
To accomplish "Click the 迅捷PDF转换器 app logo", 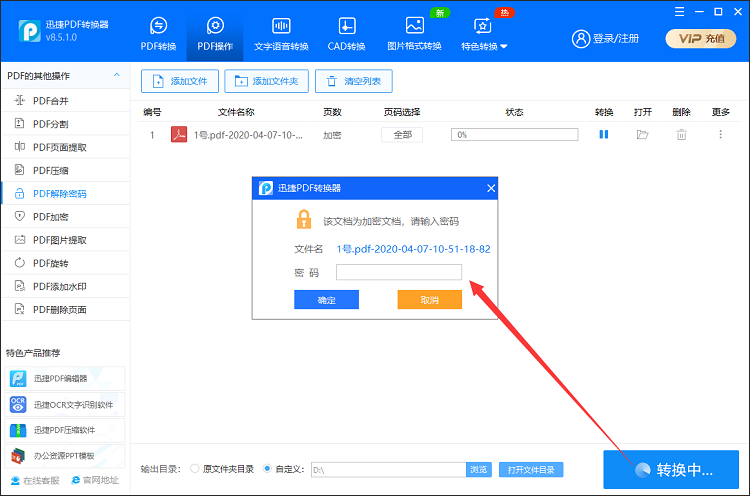I will tap(29, 31).
